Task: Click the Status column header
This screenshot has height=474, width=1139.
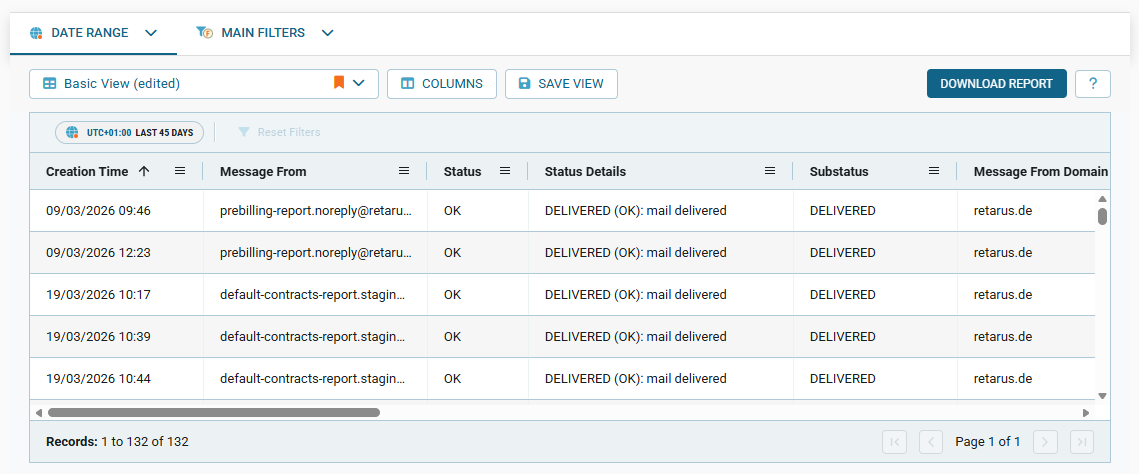Action: [462, 172]
